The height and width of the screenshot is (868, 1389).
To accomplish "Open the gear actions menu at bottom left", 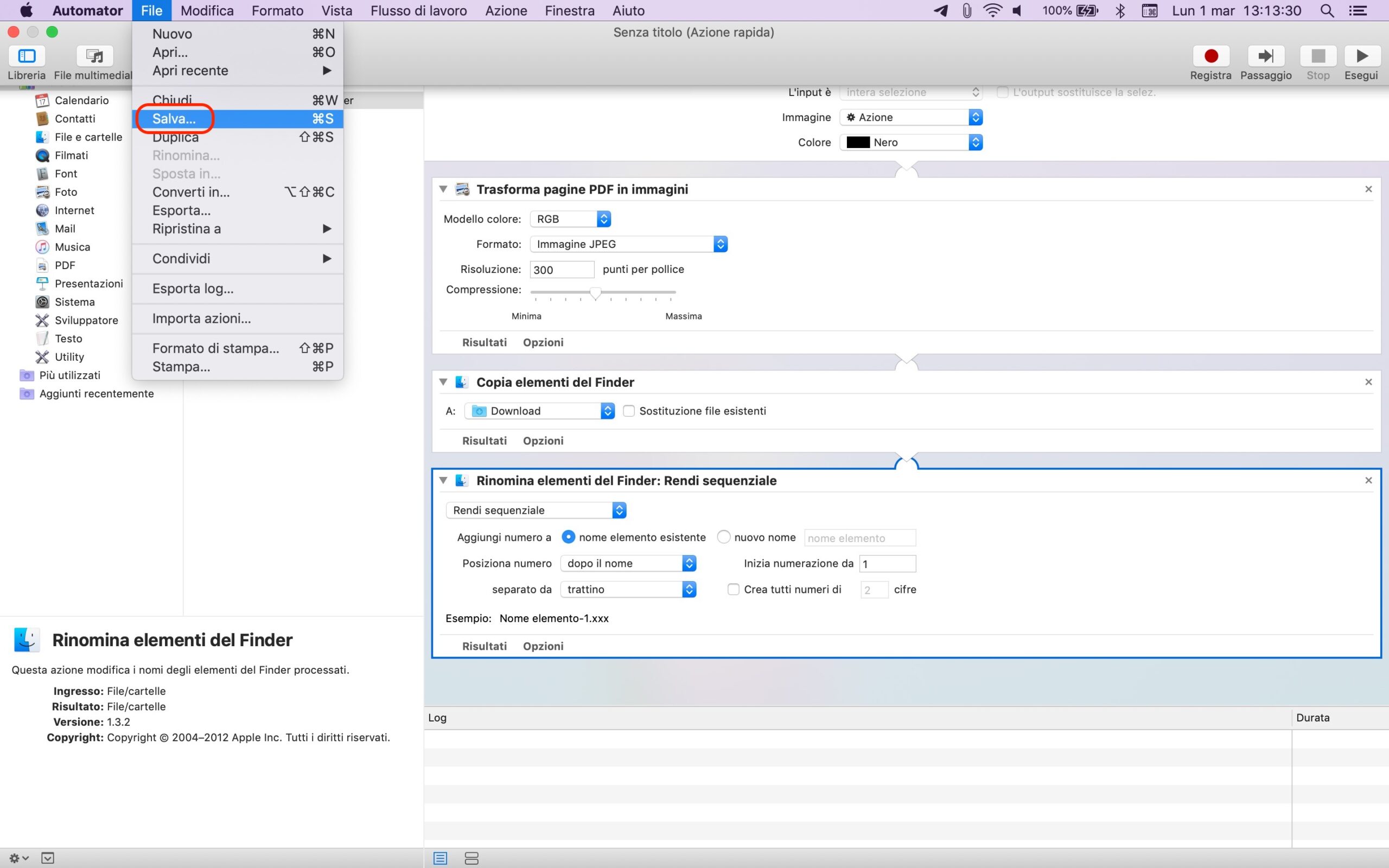I will [x=18, y=858].
